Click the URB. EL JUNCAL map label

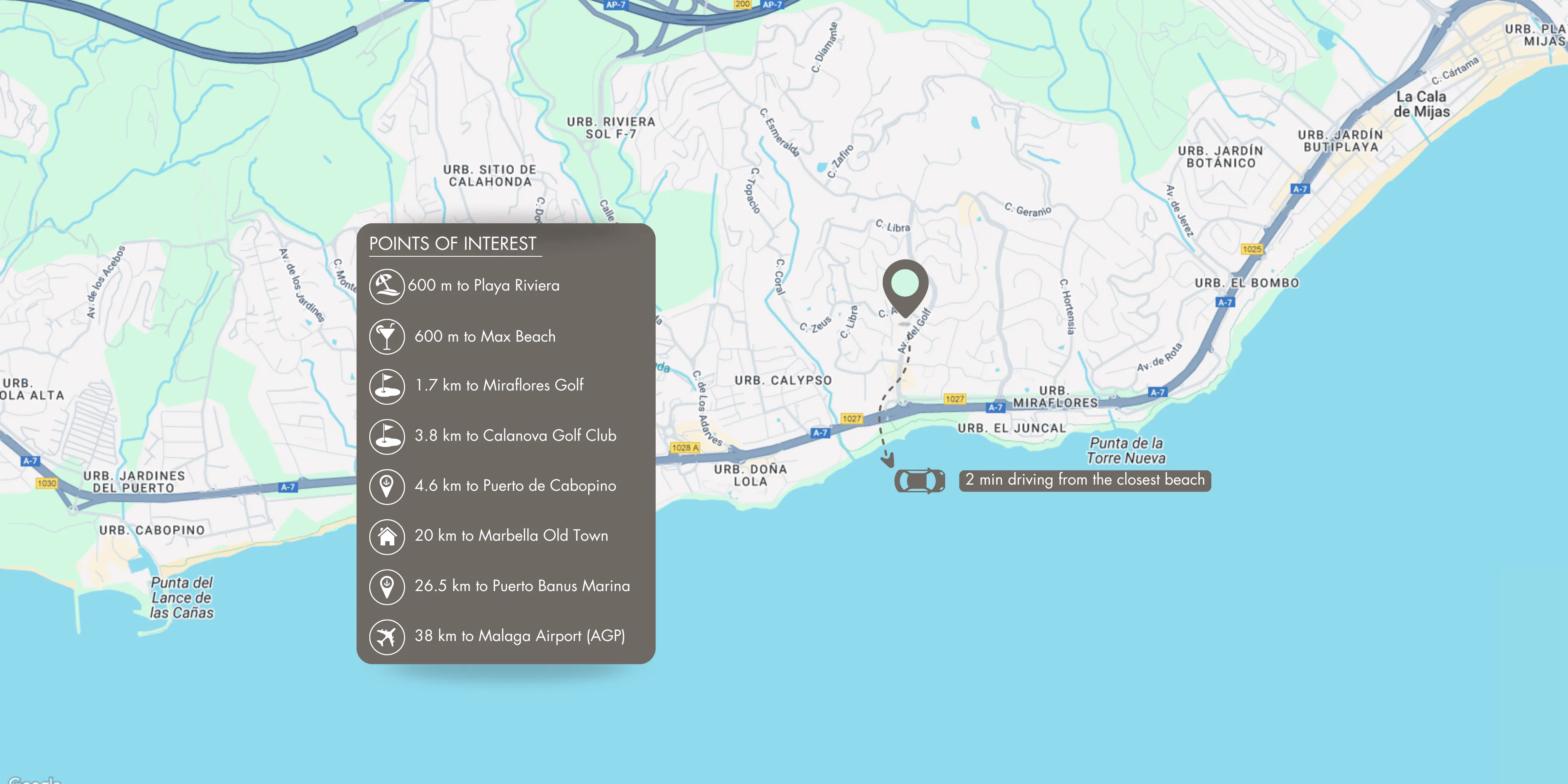[1012, 429]
